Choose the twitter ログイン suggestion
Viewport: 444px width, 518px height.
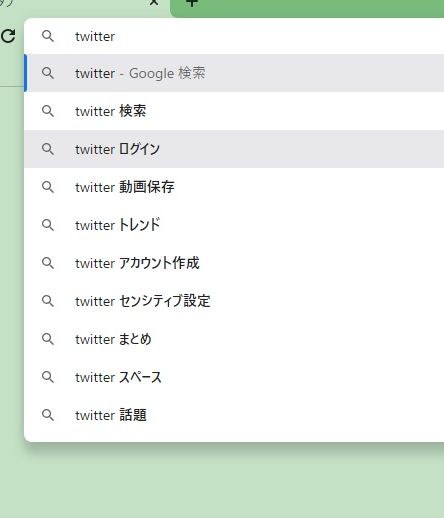click(x=234, y=149)
